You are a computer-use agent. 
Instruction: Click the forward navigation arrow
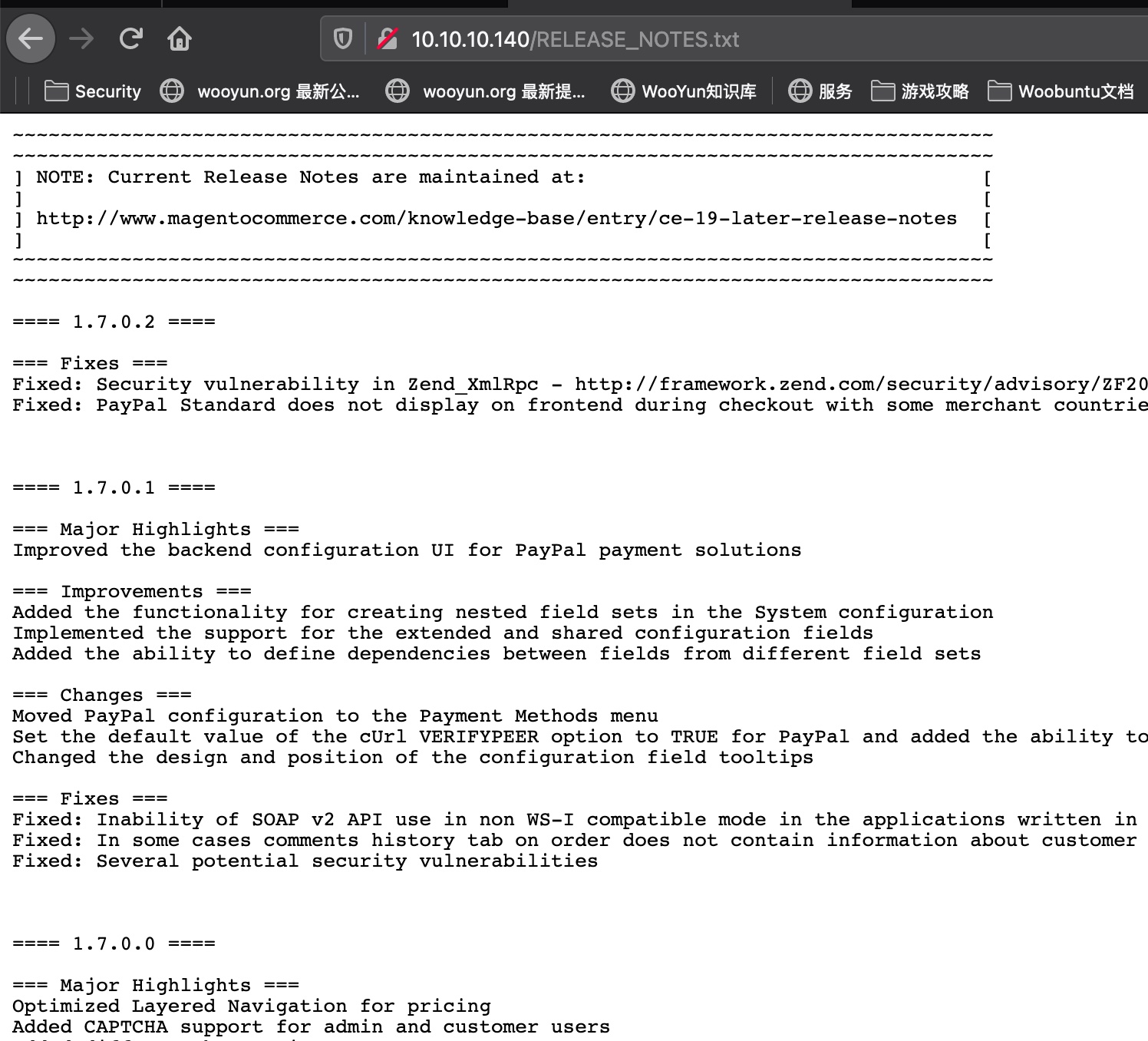click(81, 38)
